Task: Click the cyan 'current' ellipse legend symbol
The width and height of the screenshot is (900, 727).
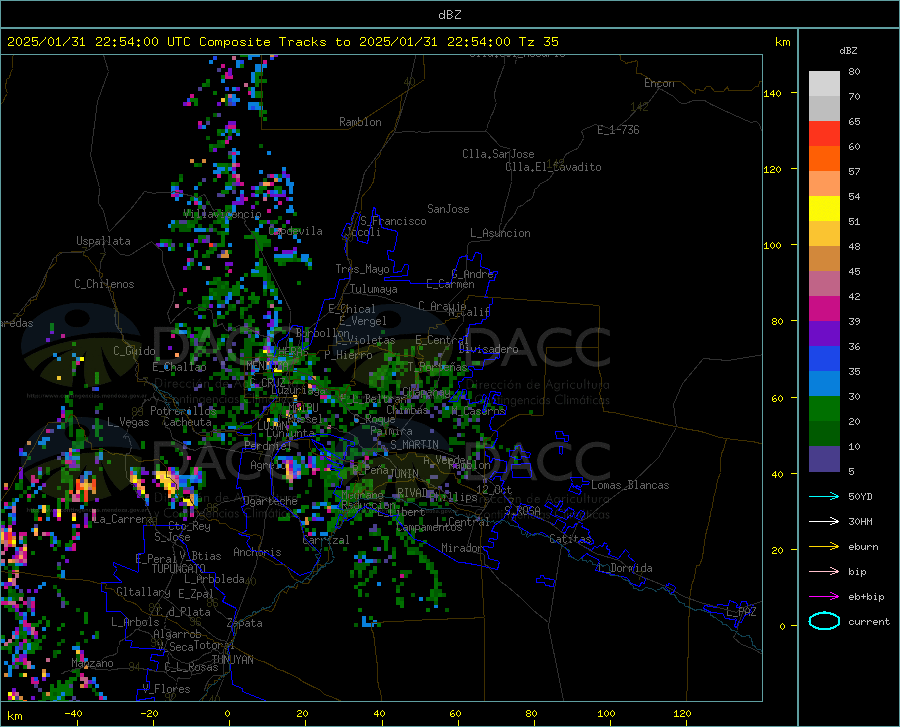Action: pos(824,621)
